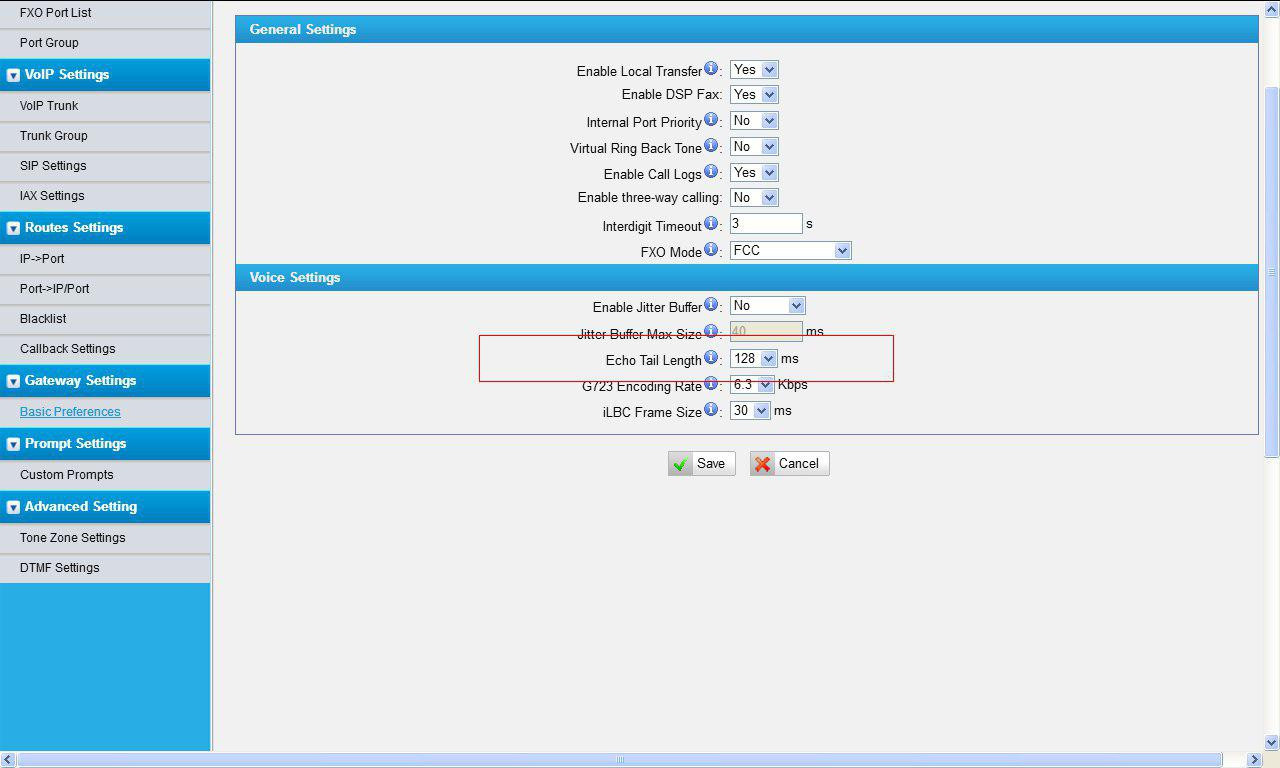Click the Interdigit Timeout input field
1280x768 pixels.
765,224
